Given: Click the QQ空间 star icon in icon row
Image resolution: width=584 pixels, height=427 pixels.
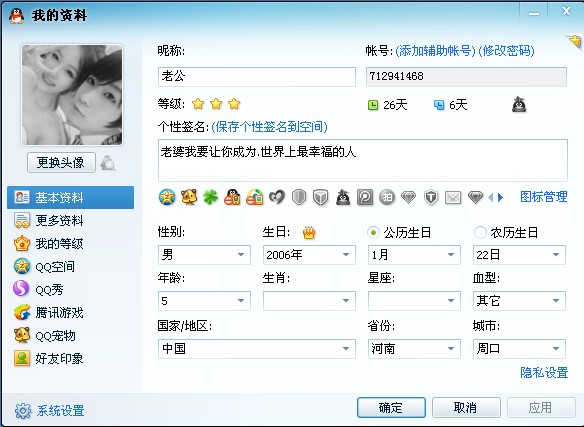Looking at the screenshot, I should [x=167, y=197].
